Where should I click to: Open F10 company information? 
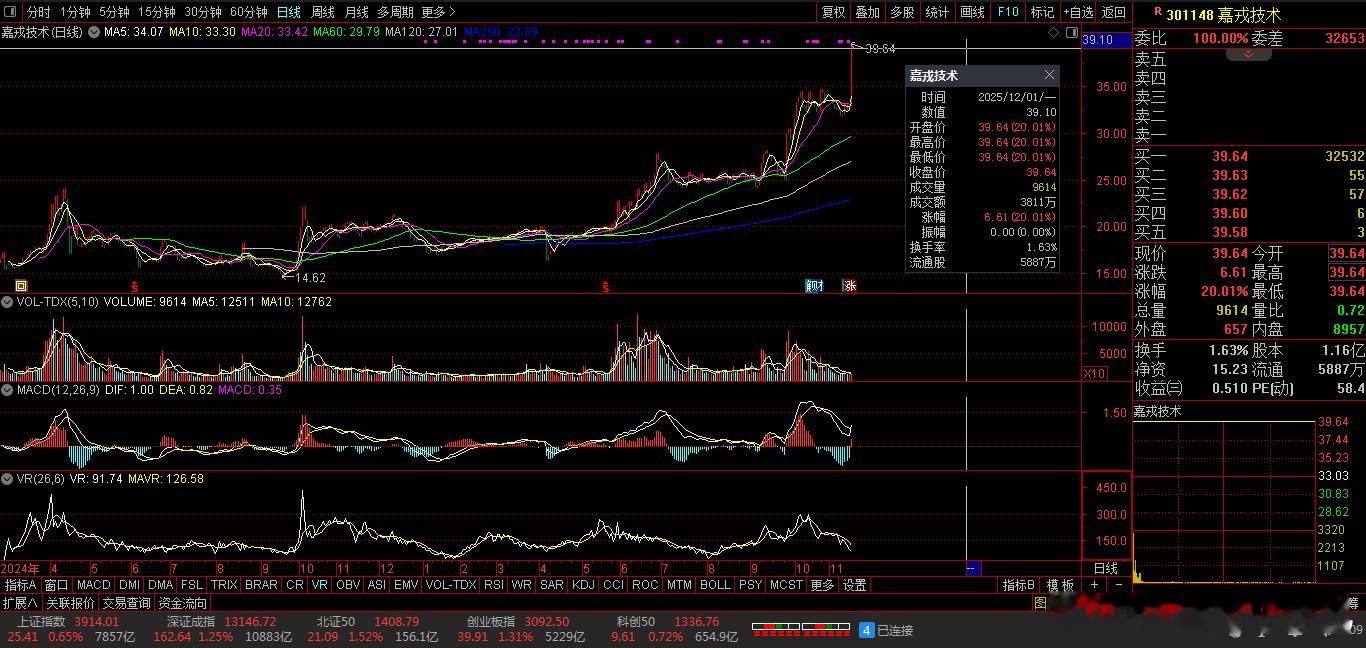[1008, 12]
